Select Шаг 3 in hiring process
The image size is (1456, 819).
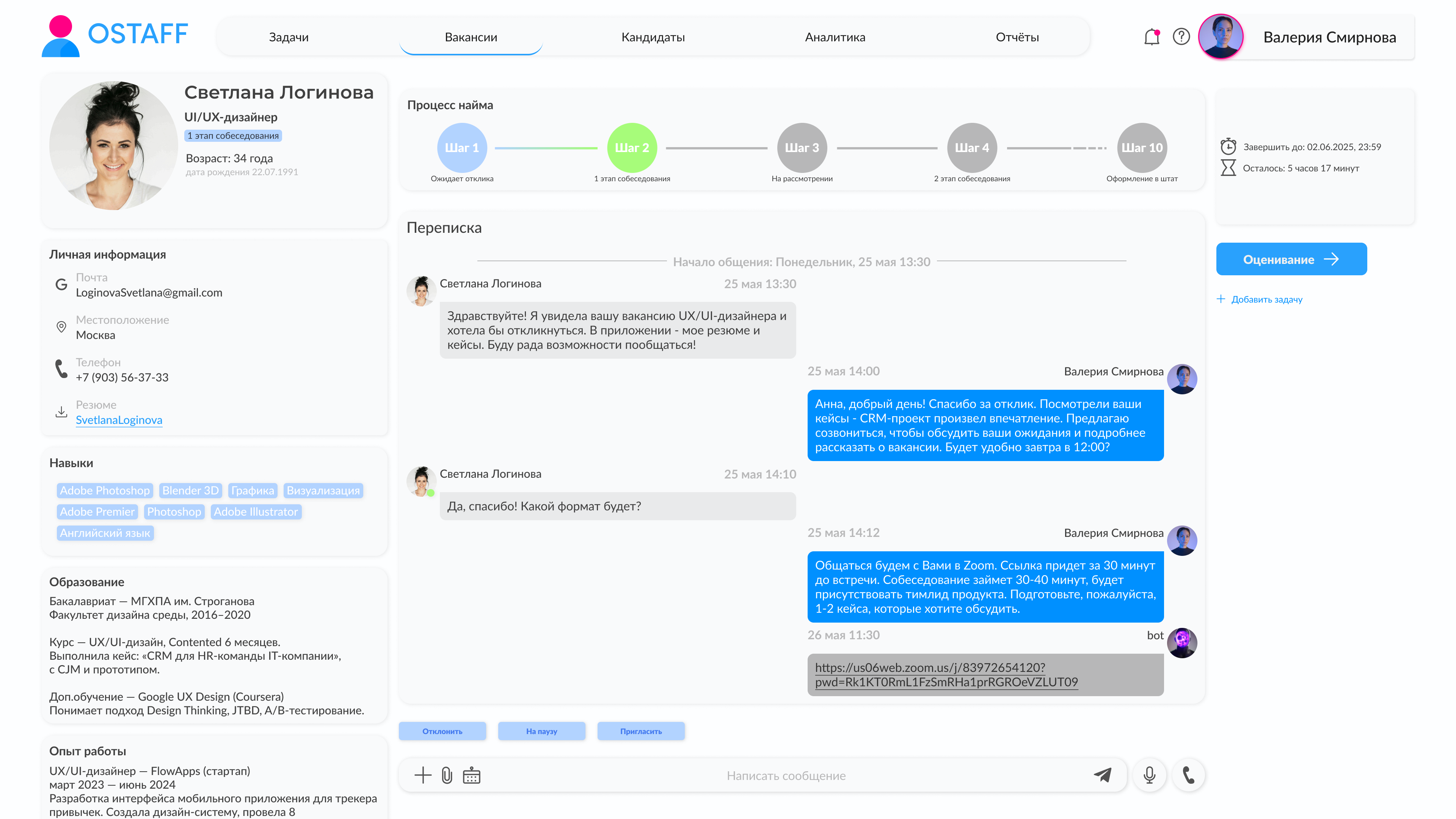point(802,147)
